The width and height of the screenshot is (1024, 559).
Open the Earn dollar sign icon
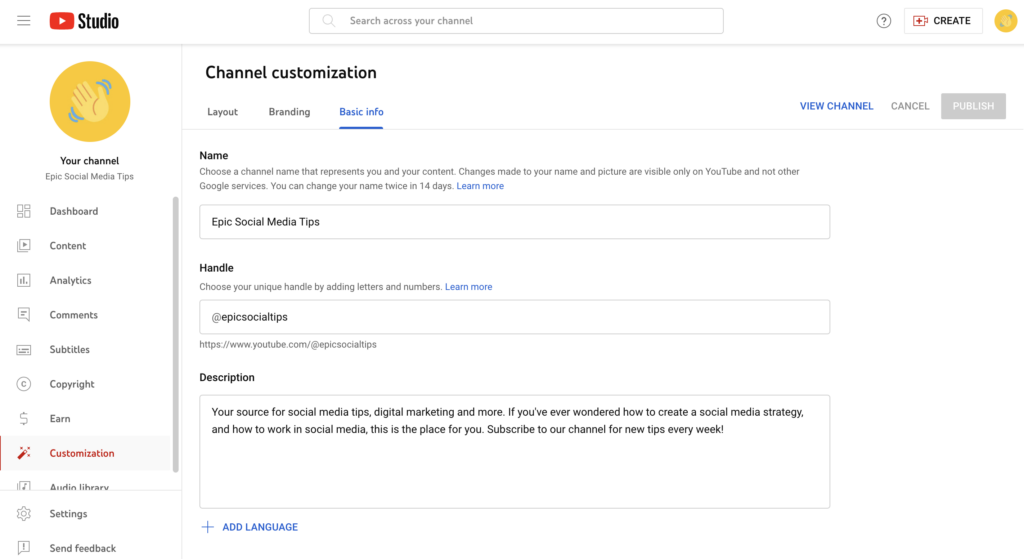[x=24, y=419]
